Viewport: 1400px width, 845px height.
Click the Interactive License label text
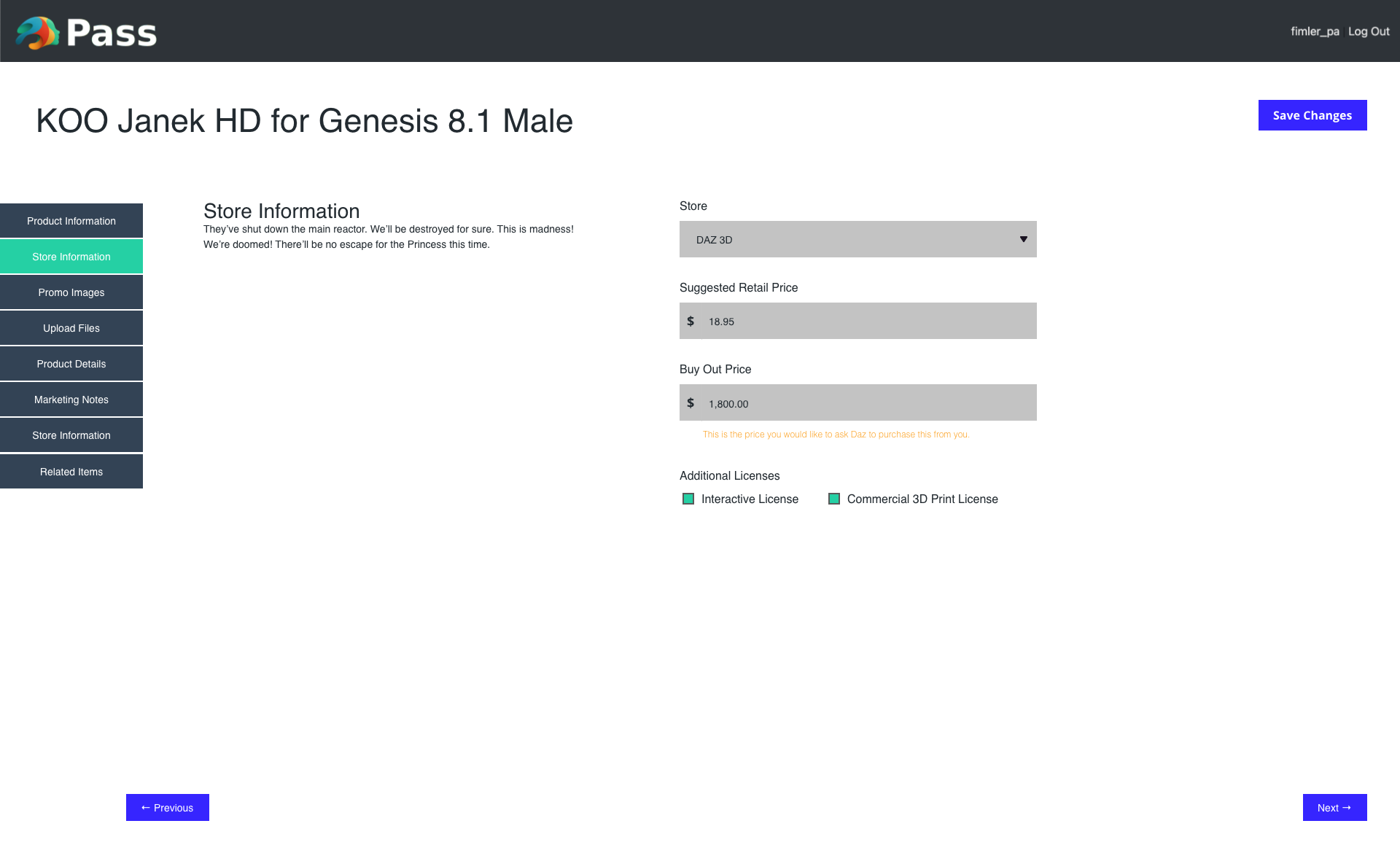[750, 499]
